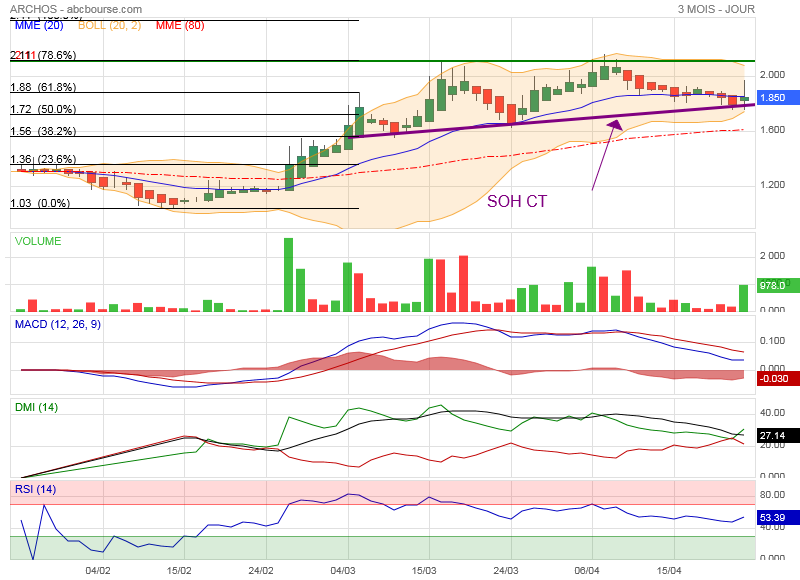
Task: Click the DMI (14) panel label
Action: [36, 407]
